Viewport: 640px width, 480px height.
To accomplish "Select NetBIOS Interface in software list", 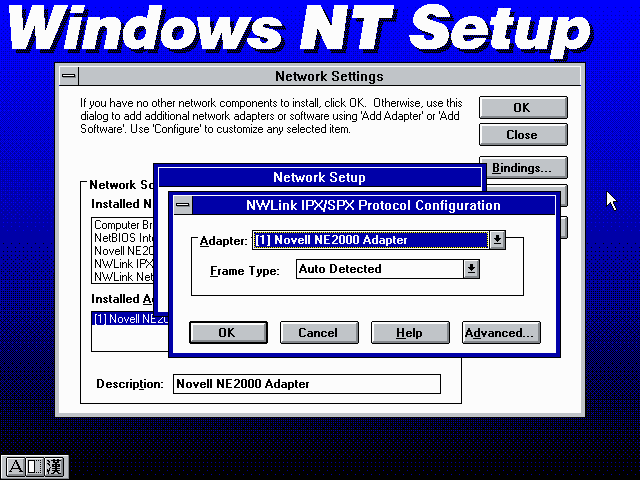I will [x=123, y=238].
